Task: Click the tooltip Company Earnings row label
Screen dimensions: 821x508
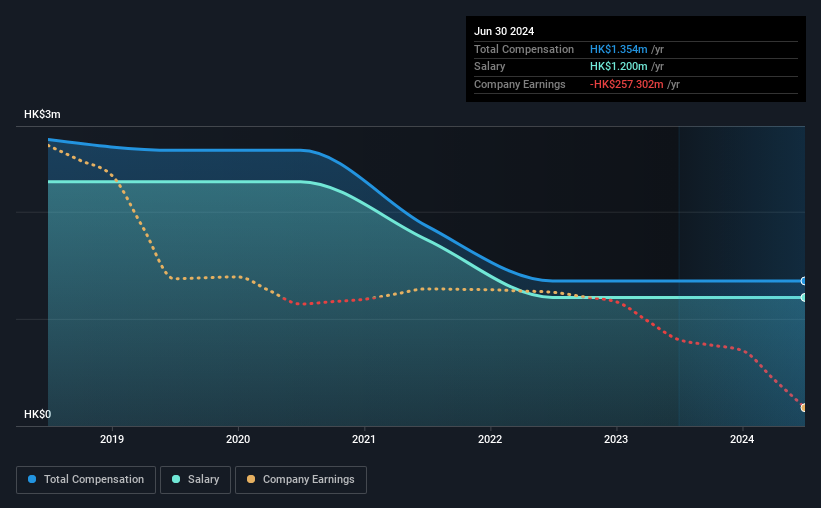Action: (519, 84)
